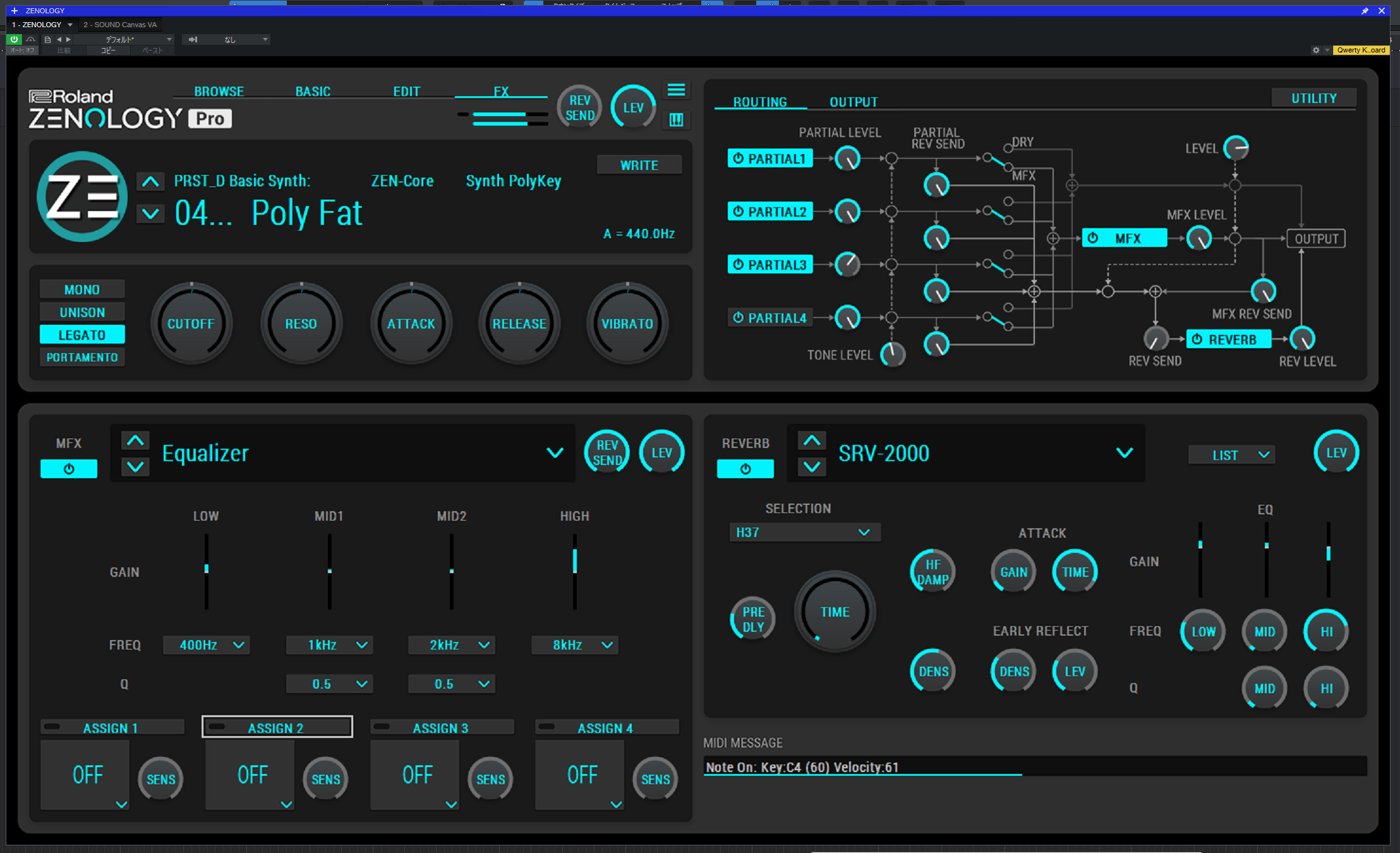Click the green plugin power icon

14,39
